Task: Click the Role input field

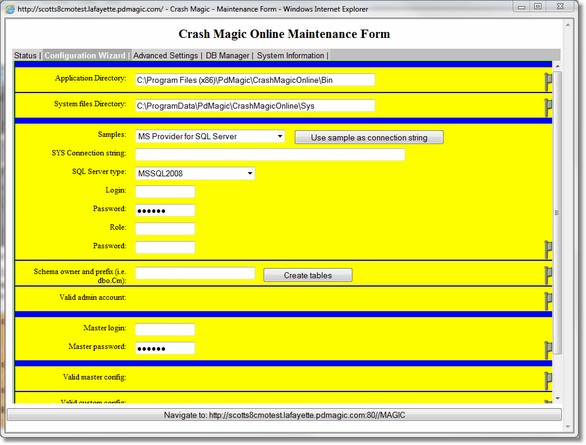Action: tap(165, 229)
